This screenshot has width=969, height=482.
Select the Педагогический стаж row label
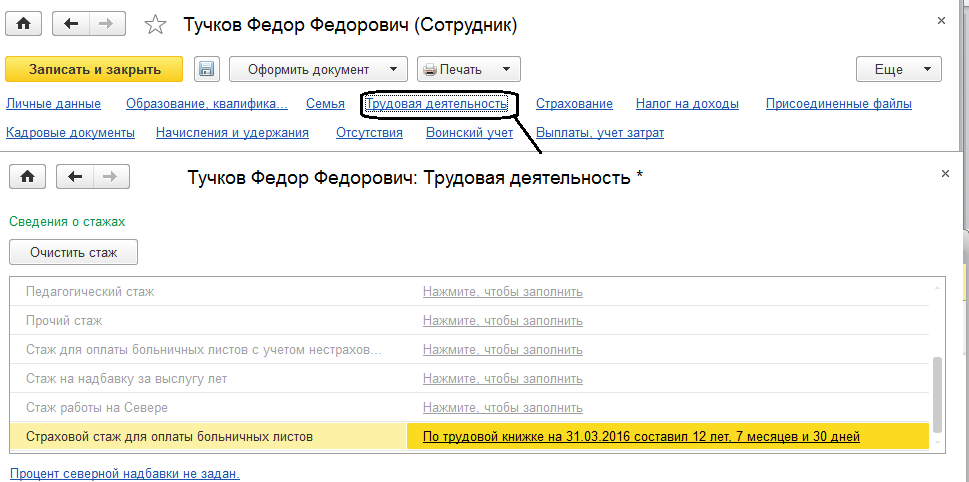[90, 292]
